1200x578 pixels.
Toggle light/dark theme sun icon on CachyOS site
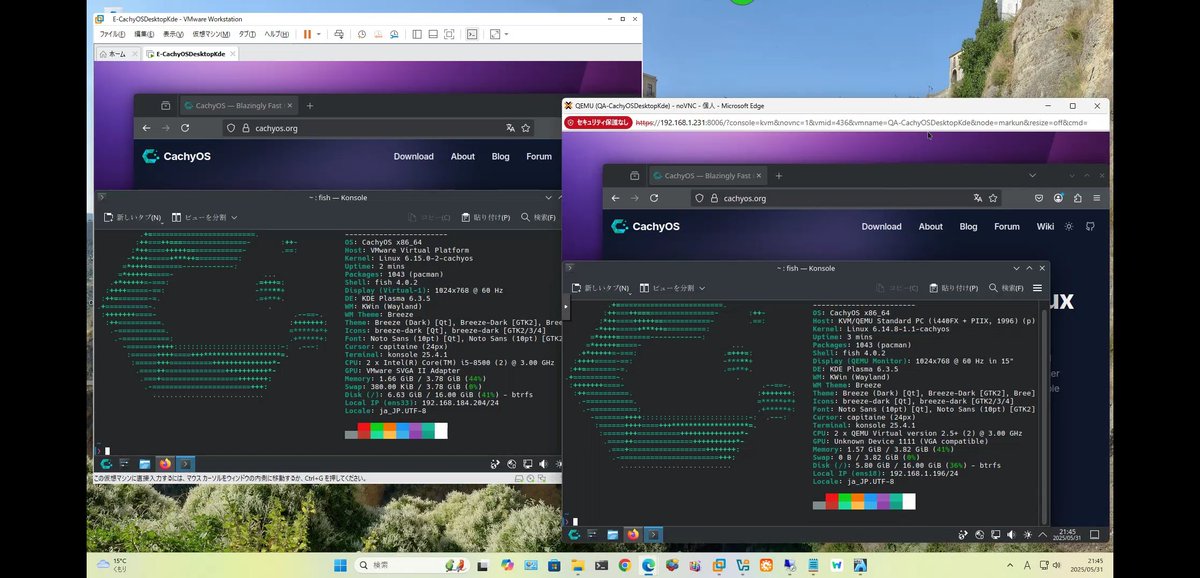point(1069,226)
